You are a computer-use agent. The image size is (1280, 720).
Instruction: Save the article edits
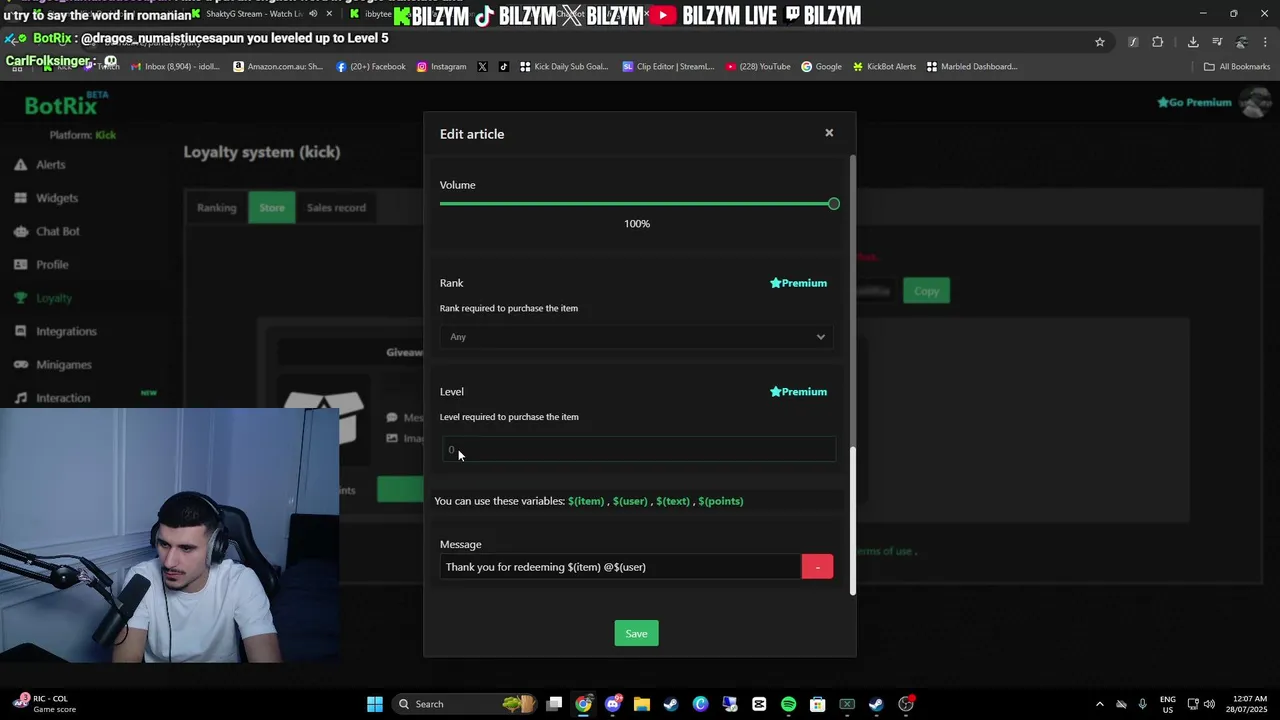(x=636, y=634)
